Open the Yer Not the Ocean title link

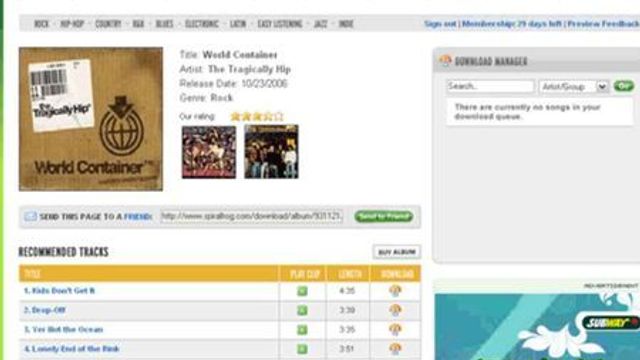(x=64, y=329)
